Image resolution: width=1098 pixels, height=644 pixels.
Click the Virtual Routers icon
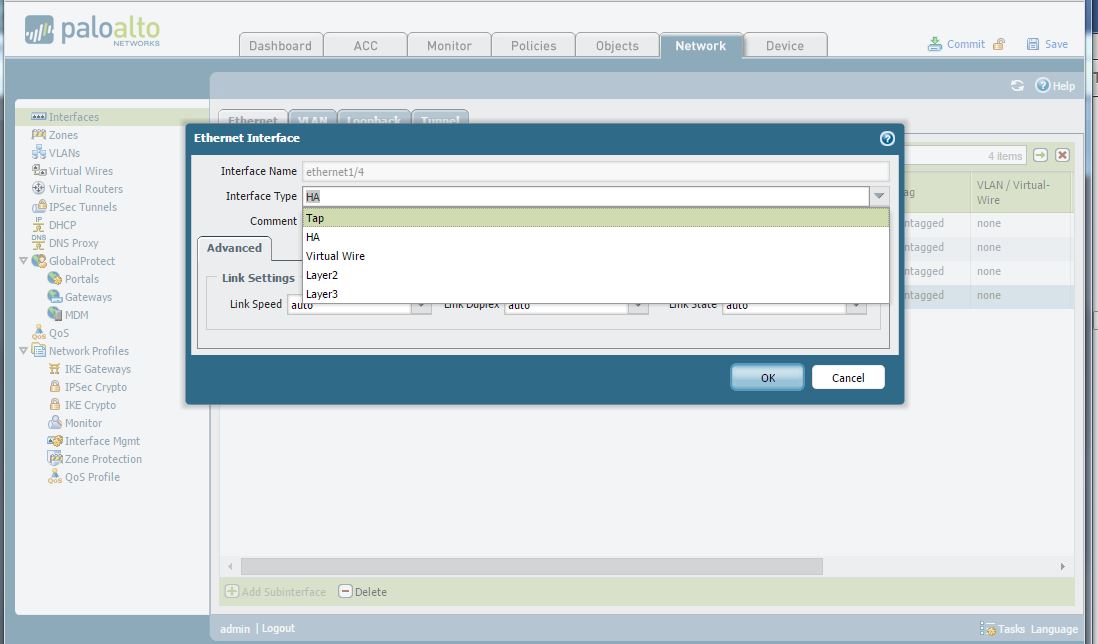pos(39,188)
